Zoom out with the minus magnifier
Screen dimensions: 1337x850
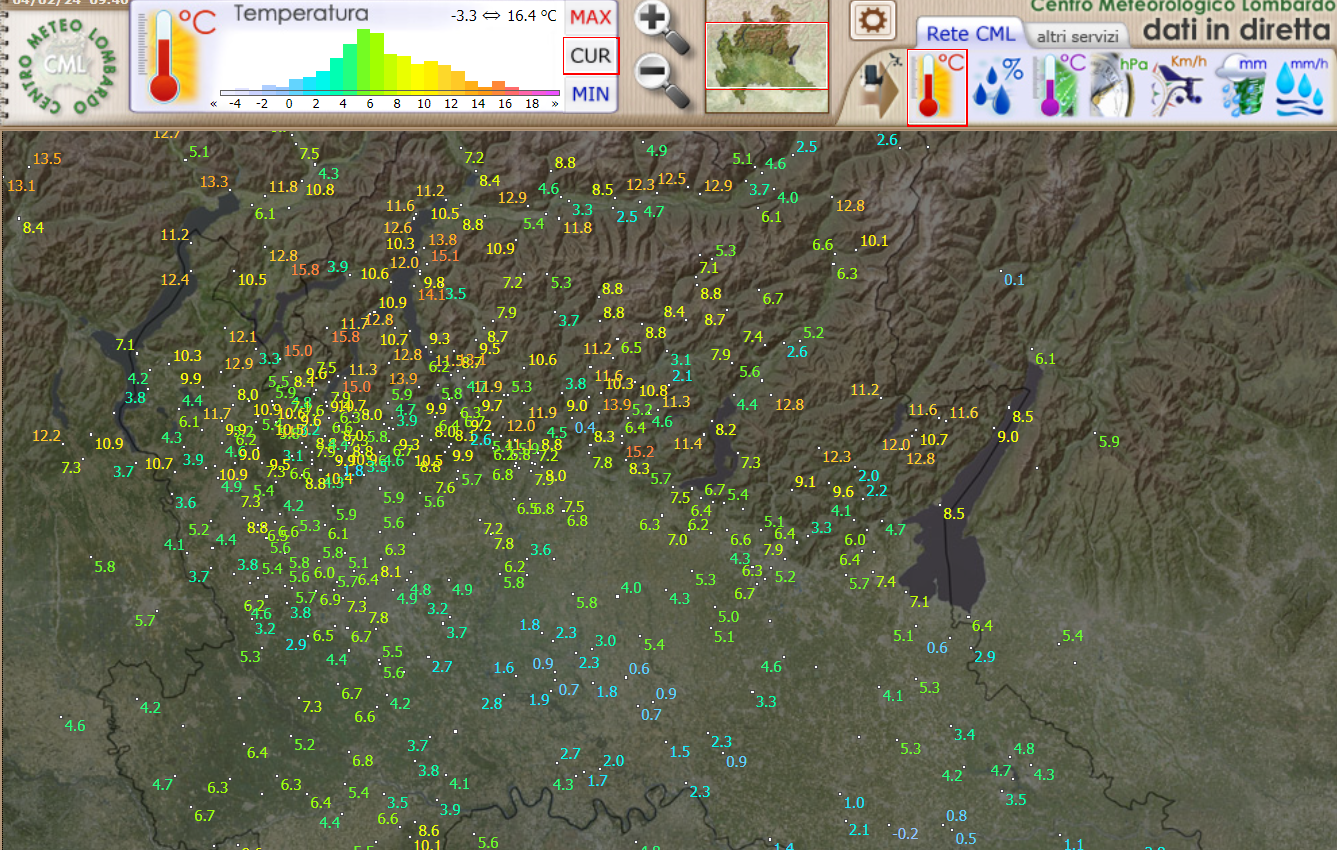pyautogui.click(x=663, y=80)
